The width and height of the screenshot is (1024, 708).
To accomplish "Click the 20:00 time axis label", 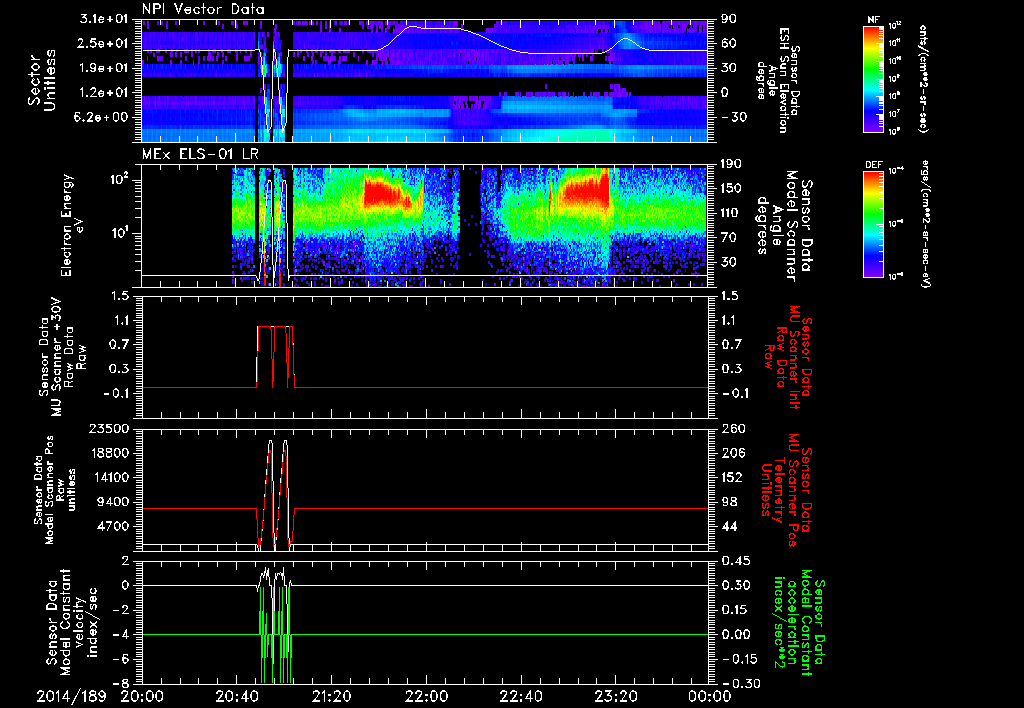I will 142,696.
